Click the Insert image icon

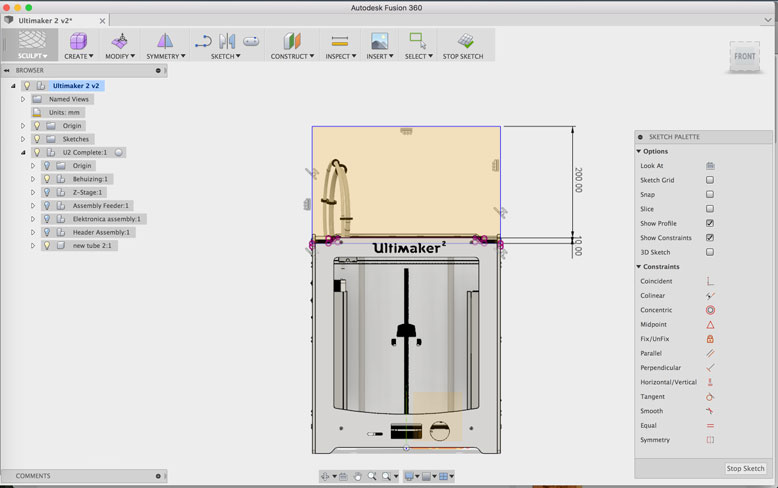click(380, 41)
